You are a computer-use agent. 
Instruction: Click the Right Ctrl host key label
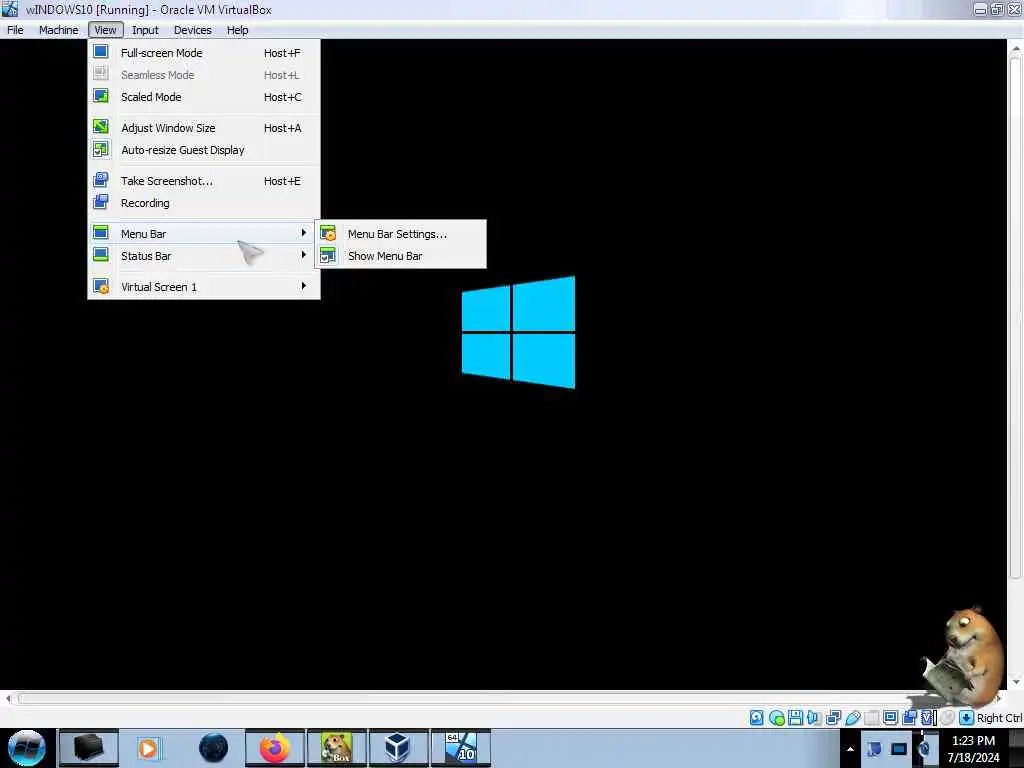[x=999, y=718]
